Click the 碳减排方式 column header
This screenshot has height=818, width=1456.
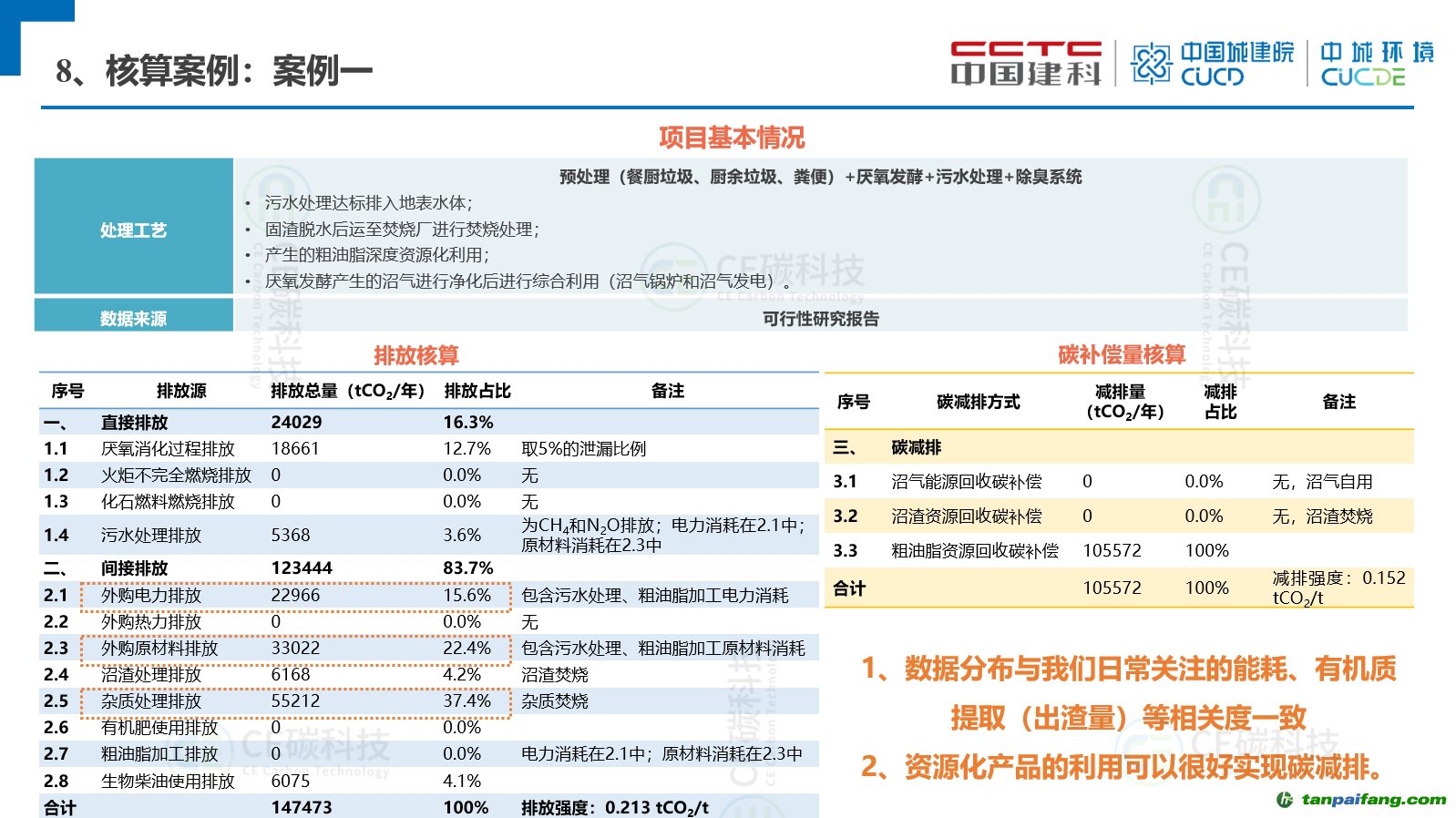(x=978, y=402)
